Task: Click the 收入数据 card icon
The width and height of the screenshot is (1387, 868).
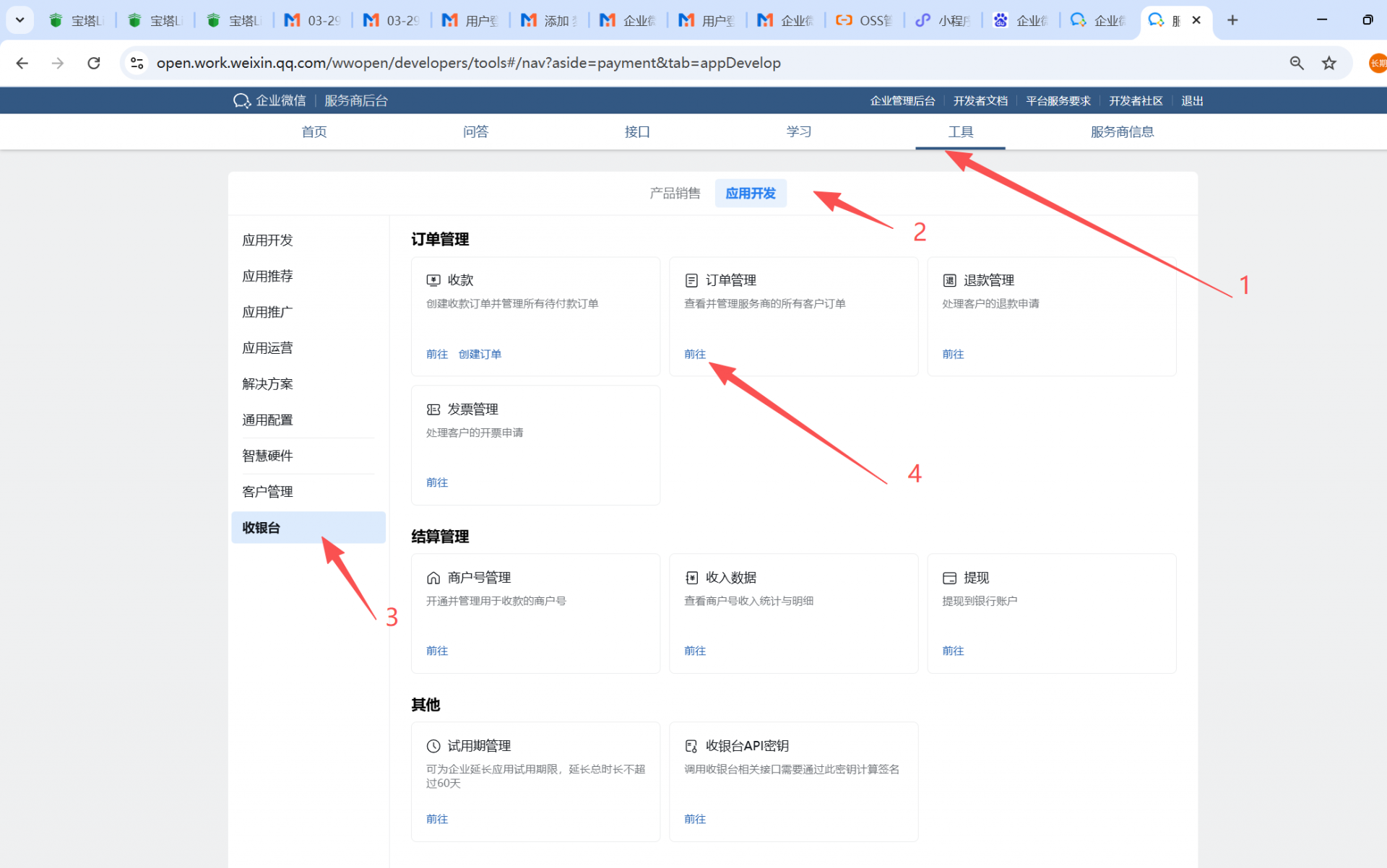Action: [x=691, y=578]
